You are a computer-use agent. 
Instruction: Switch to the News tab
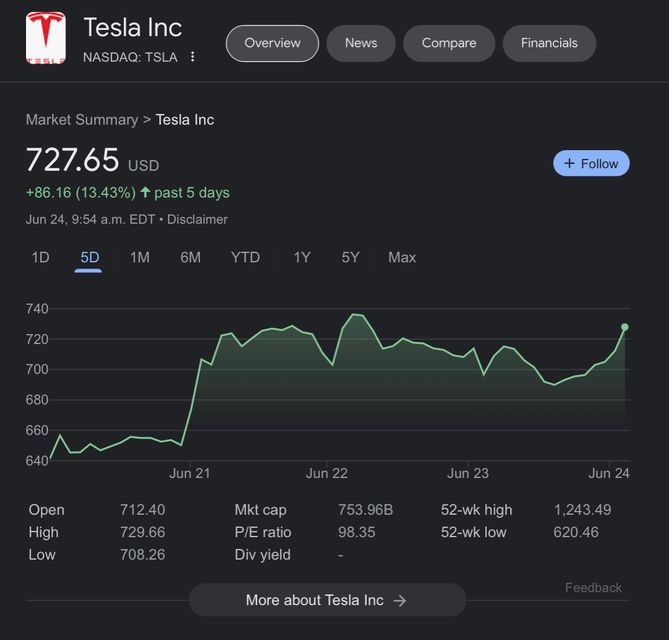pyautogui.click(x=361, y=43)
